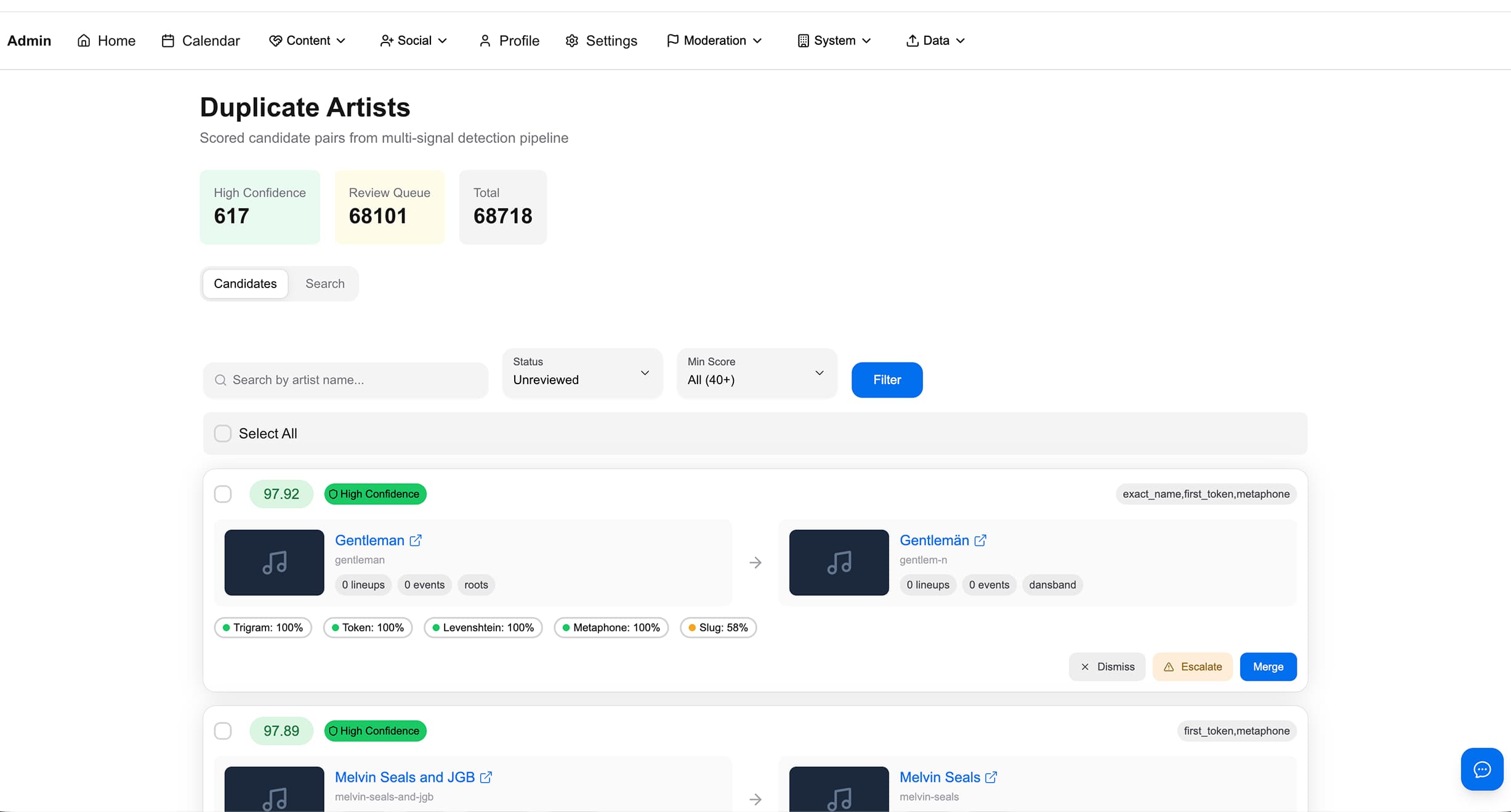This screenshot has height=812, width=1511.
Task: Open Gentleman's external link icon
Action: tap(416, 540)
